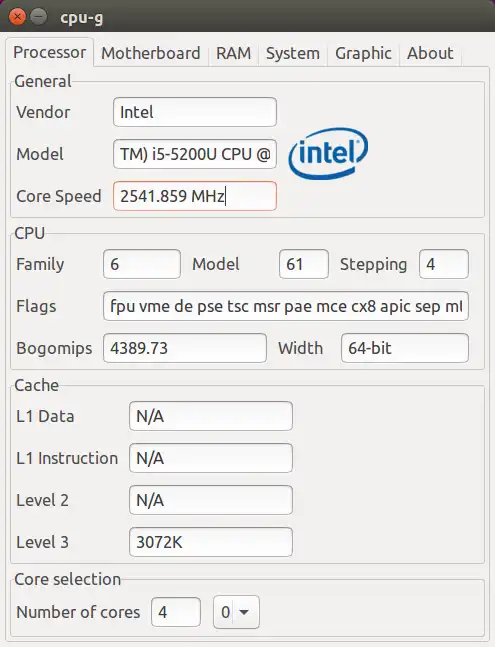Click the 'General' group heading
The width and height of the screenshot is (495, 647).
coord(43,81)
